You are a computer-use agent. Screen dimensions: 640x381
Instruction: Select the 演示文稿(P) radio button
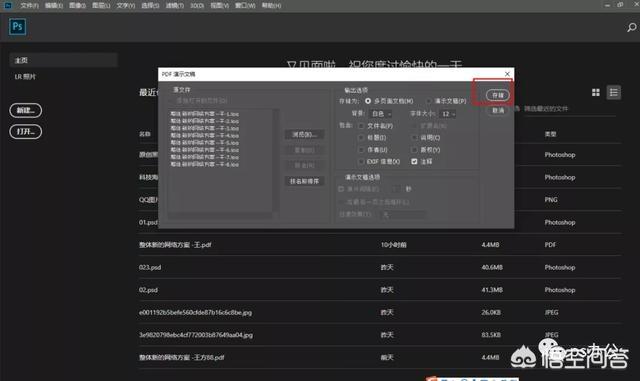tap(429, 101)
